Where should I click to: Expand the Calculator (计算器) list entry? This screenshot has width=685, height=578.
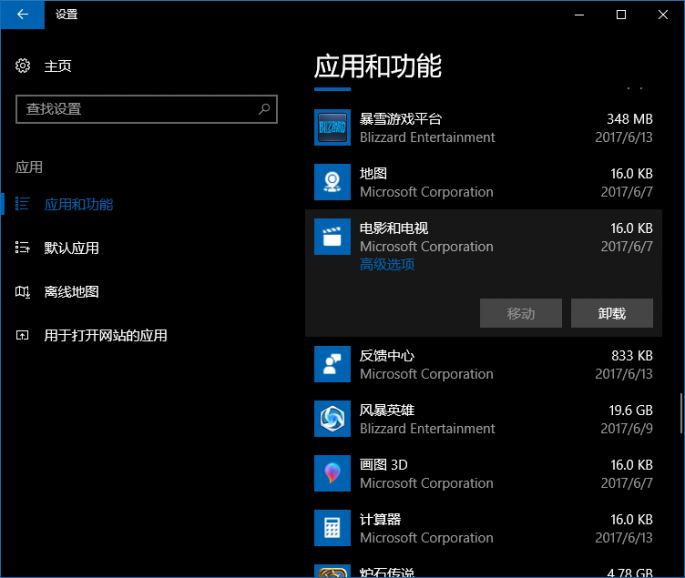(x=480, y=528)
